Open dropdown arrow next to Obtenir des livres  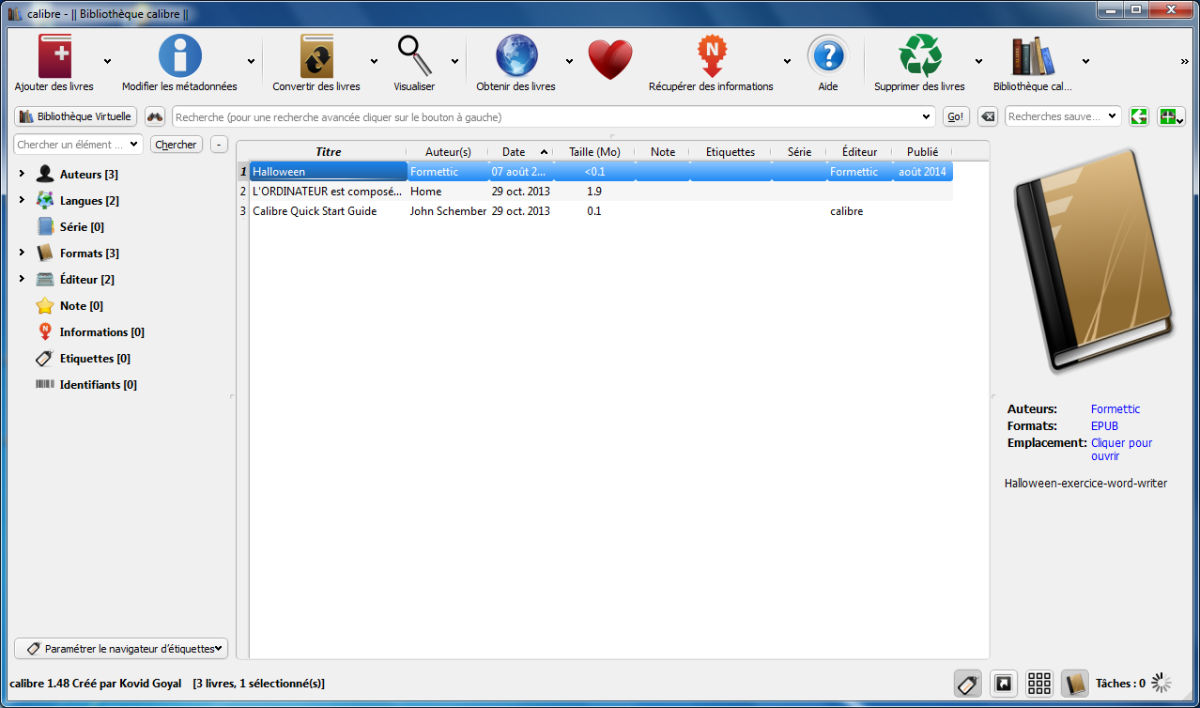click(569, 61)
